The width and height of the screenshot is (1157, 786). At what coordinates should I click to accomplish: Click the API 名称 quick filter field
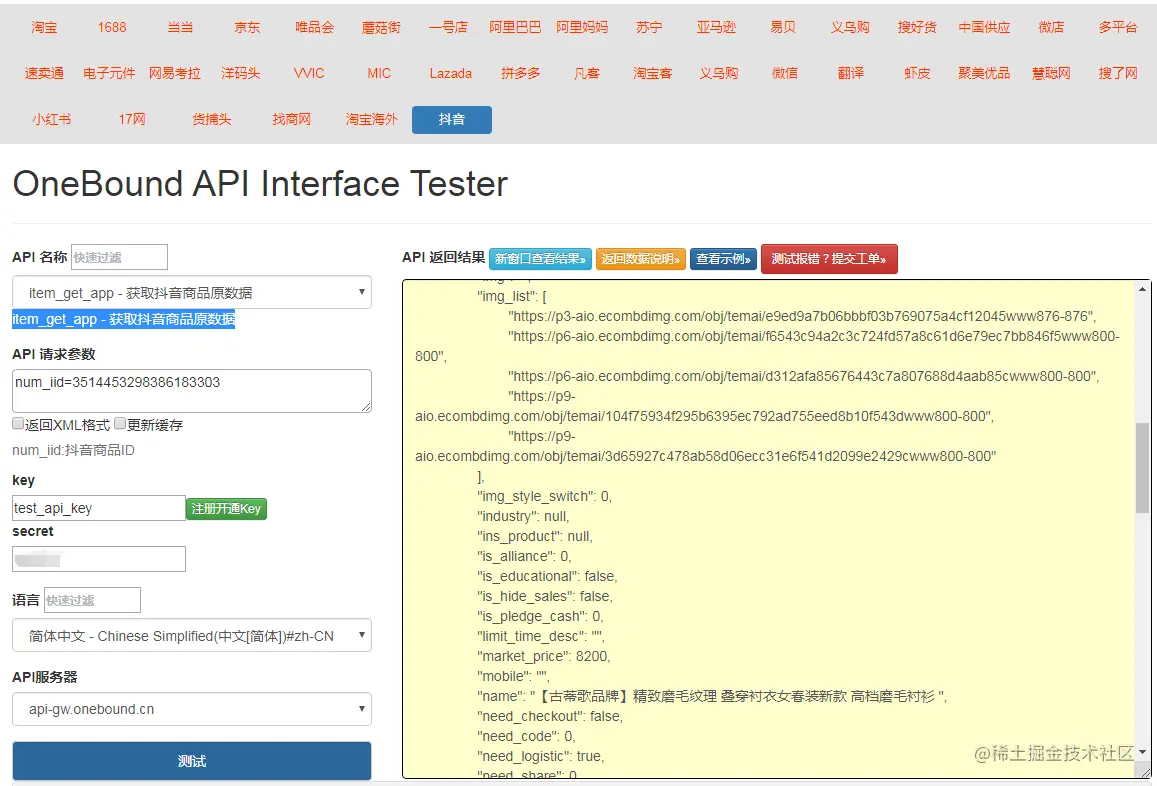(120, 257)
